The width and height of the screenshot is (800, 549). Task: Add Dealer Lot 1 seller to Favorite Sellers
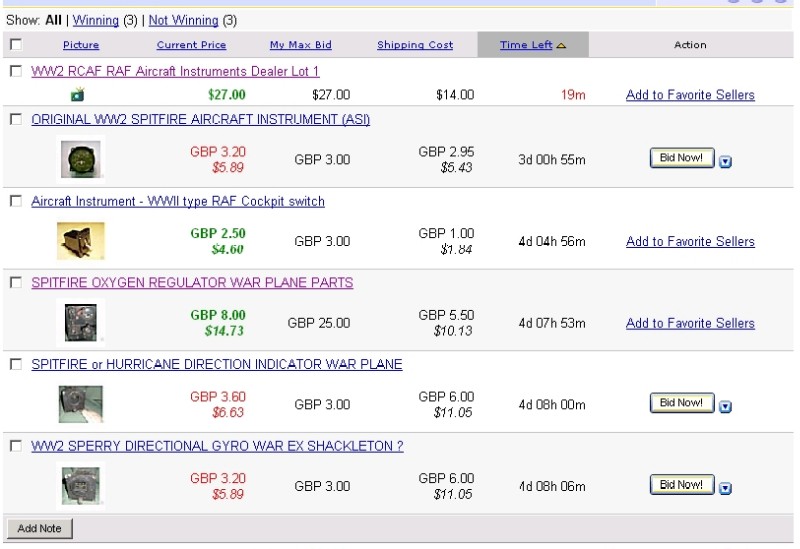tap(690, 95)
